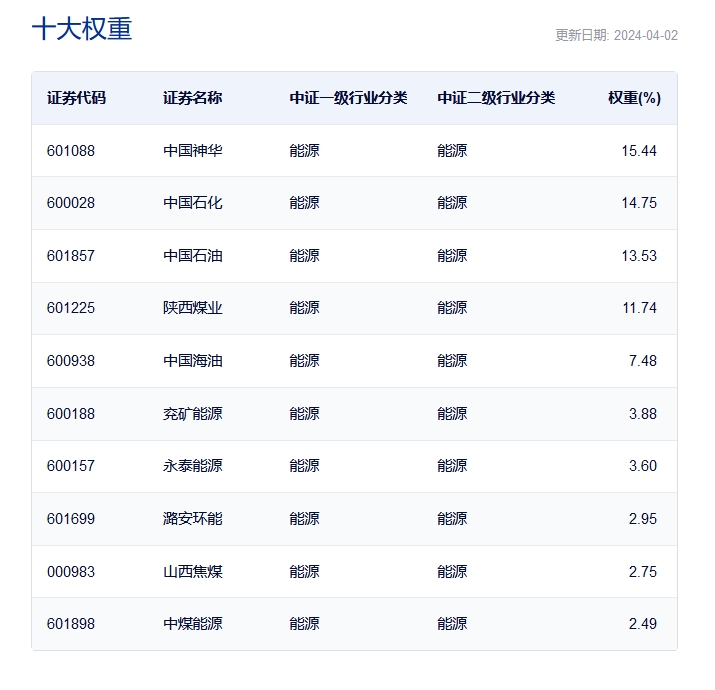Click weight value 2.49
The height and width of the screenshot is (690, 715).
click(x=643, y=624)
